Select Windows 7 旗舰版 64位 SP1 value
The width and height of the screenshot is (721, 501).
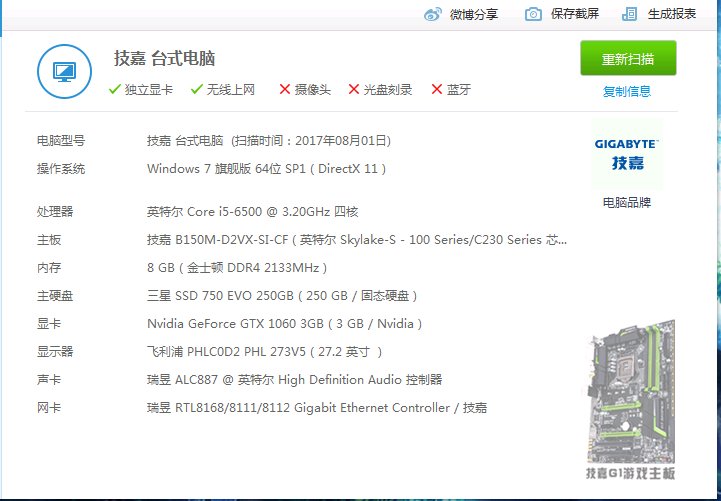tap(267, 169)
